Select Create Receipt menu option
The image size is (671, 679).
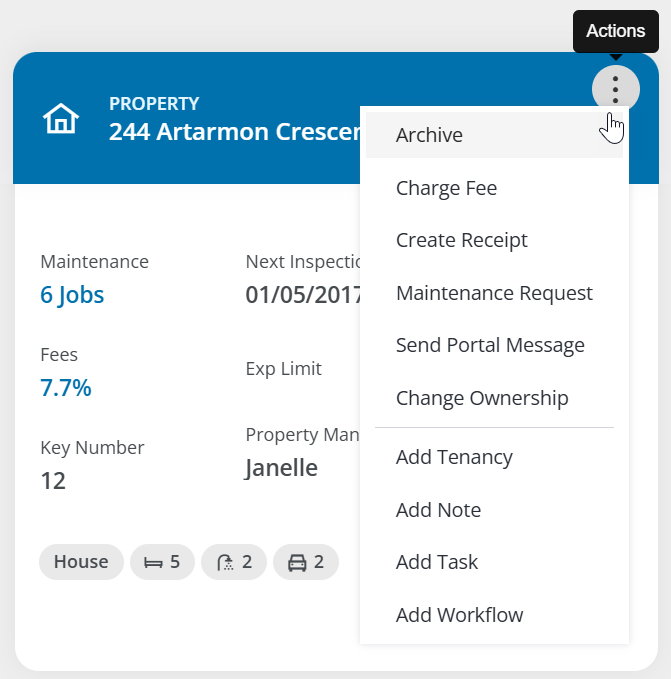pyautogui.click(x=461, y=240)
